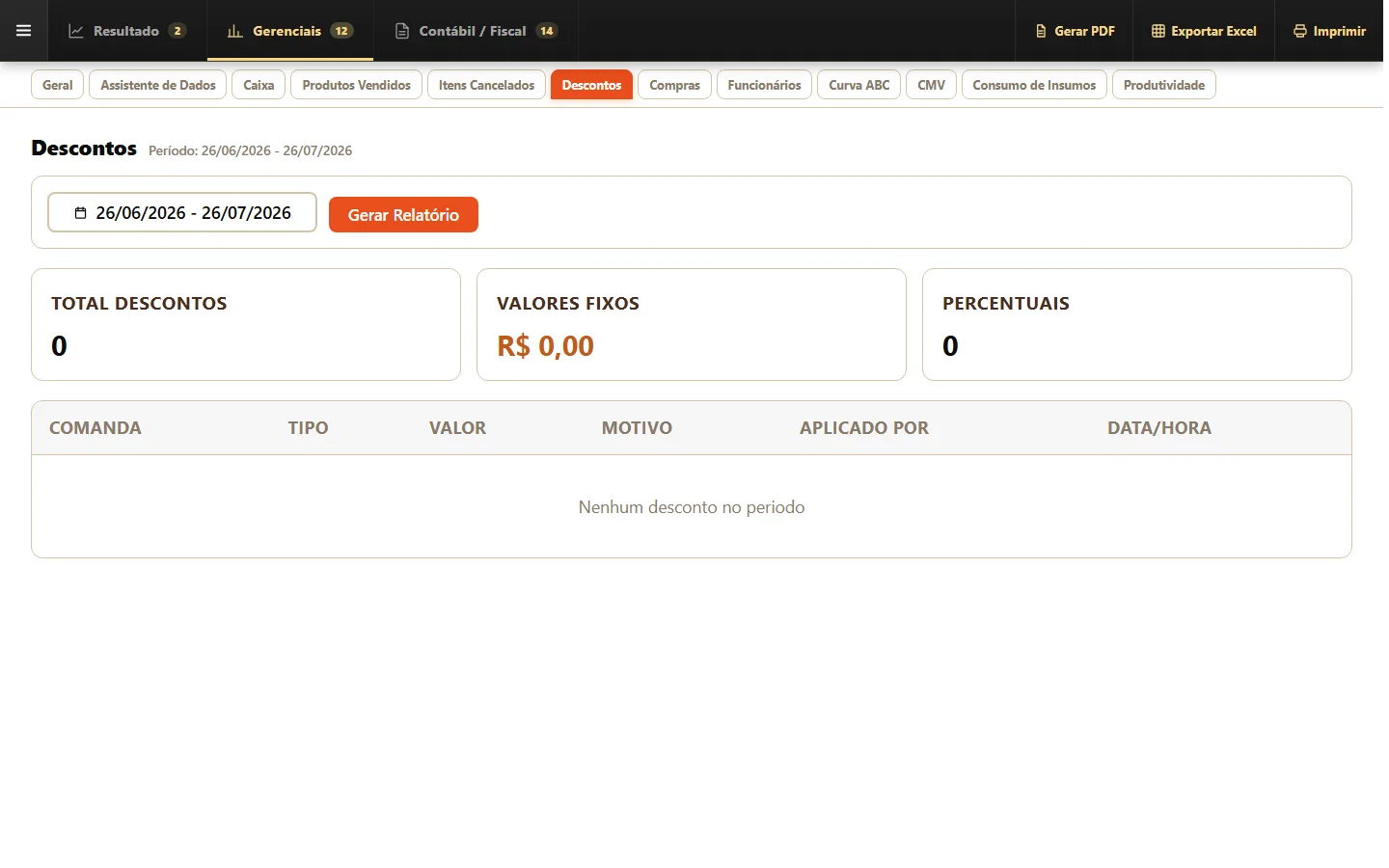Click the calendar icon in date field
Image resolution: width=1389 pixels, height=868 pixels.
(x=80, y=213)
